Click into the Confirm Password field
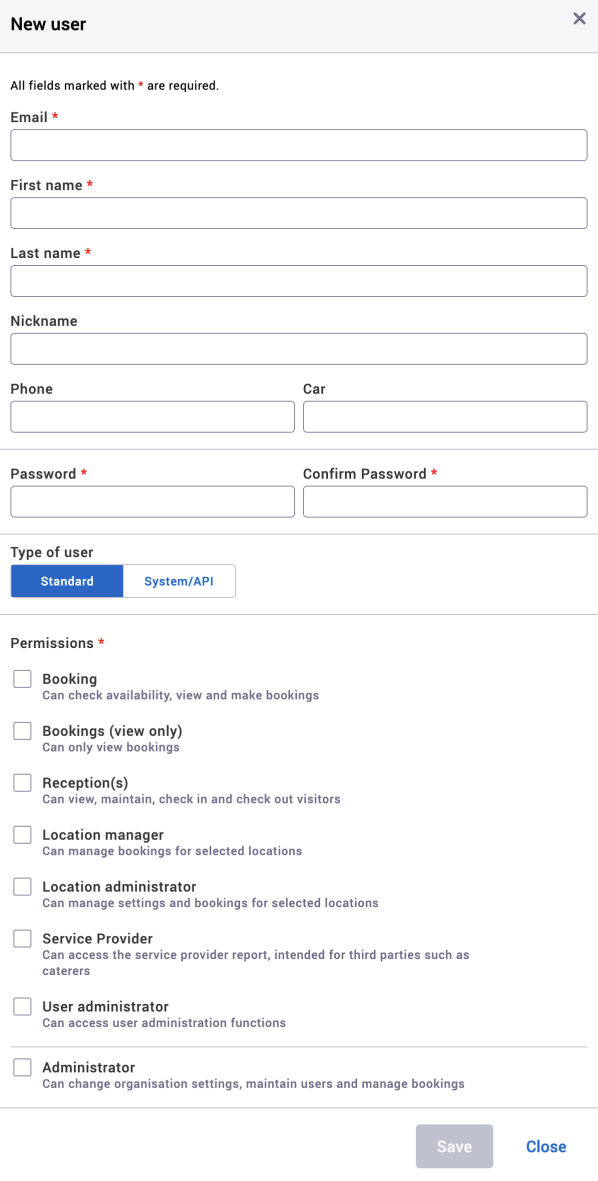This screenshot has height=1181, width=598. (444, 501)
